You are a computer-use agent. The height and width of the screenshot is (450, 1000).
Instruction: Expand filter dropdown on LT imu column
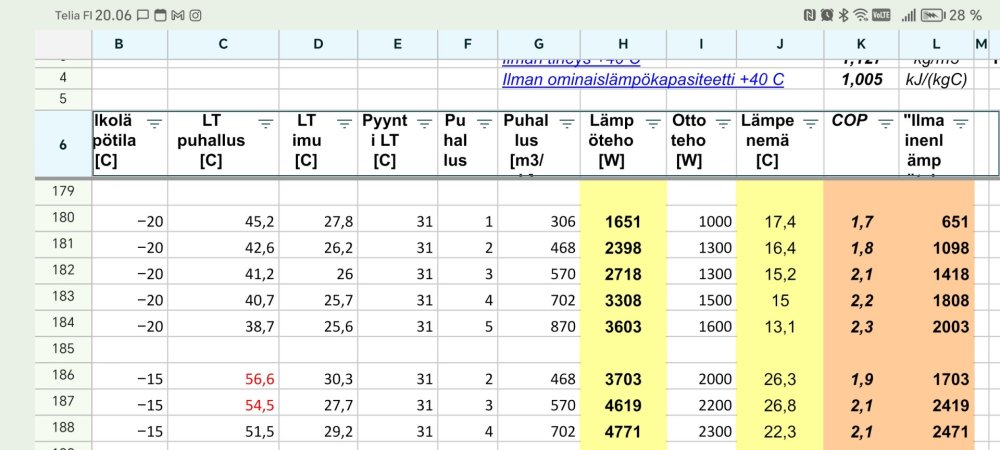344,123
